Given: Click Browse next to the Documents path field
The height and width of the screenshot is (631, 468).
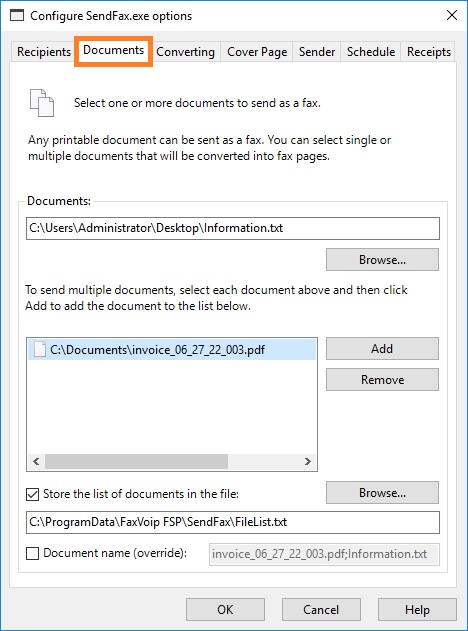Looking at the screenshot, I should (x=382, y=260).
